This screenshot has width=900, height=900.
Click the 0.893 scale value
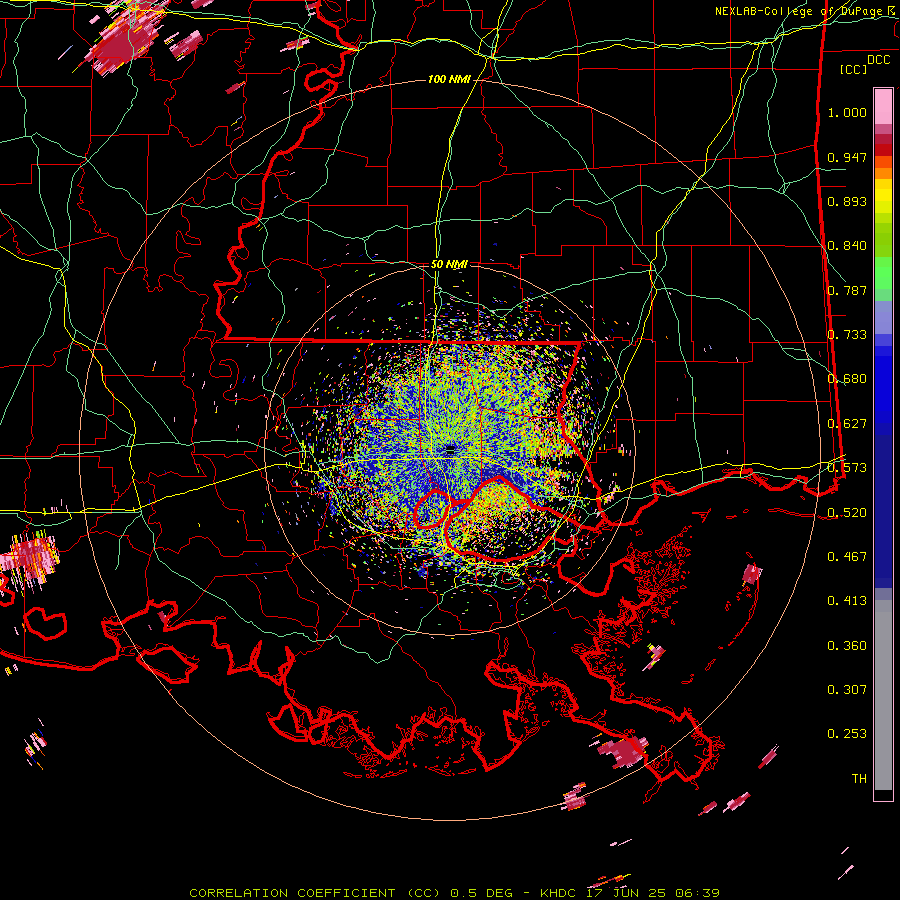(x=847, y=201)
